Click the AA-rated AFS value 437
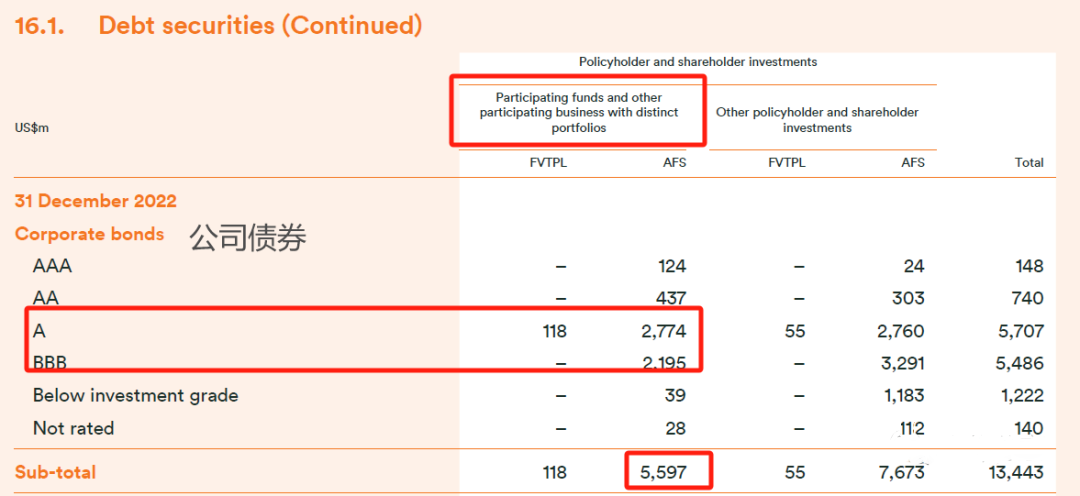Image resolution: width=1080 pixels, height=496 pixels. (669, 298)
